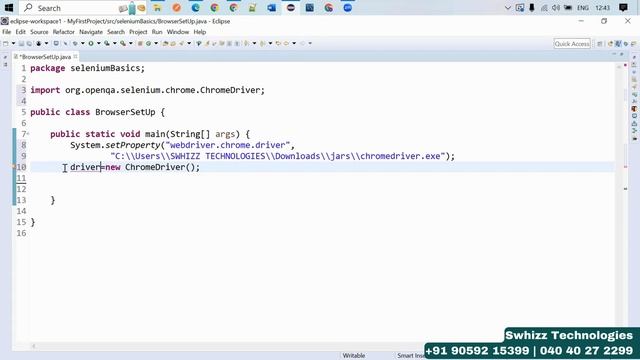Click the Next Annotation toolbar icon
Image resolution: width=640 pixels, height=360 pixels.
click(x=247, y=43)
